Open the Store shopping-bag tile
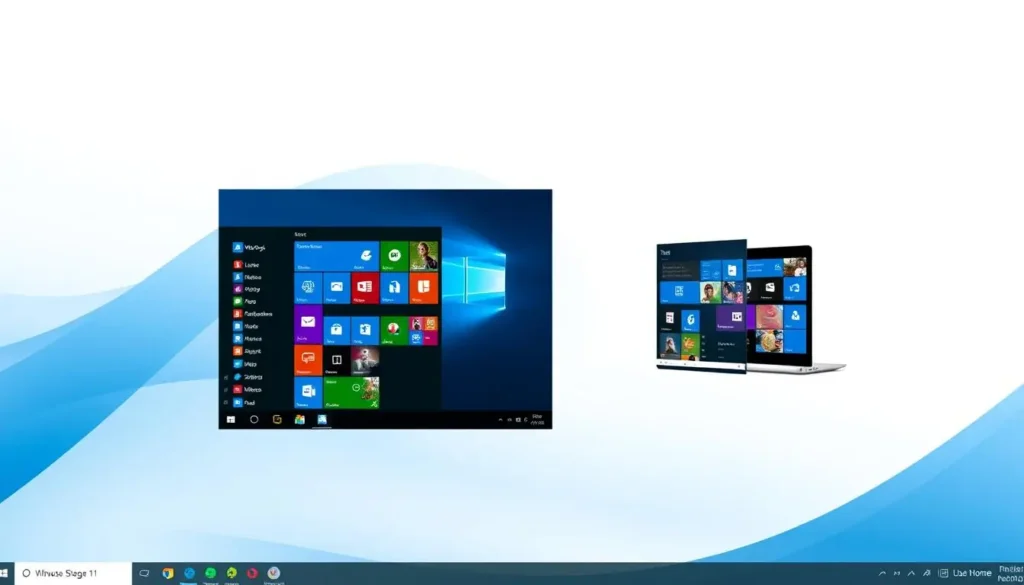Image resolution: width=1024 pixels, height=585 pixels. [x=337, y=330]
